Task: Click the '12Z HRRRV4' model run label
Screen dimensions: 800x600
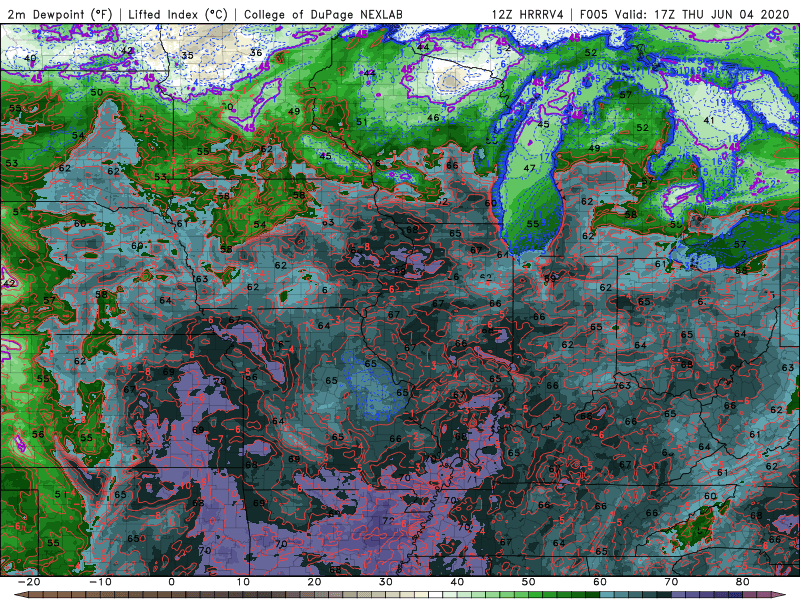Action: pyautogui.click(x=528, y=14)
